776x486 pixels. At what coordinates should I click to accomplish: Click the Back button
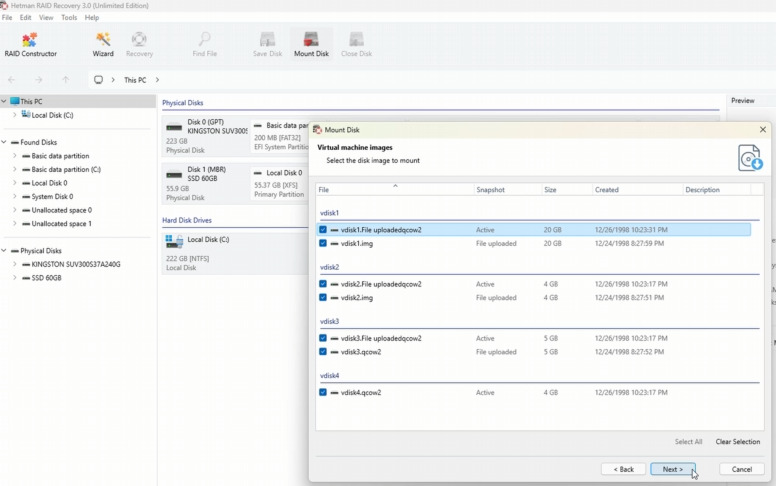(624, 469)
